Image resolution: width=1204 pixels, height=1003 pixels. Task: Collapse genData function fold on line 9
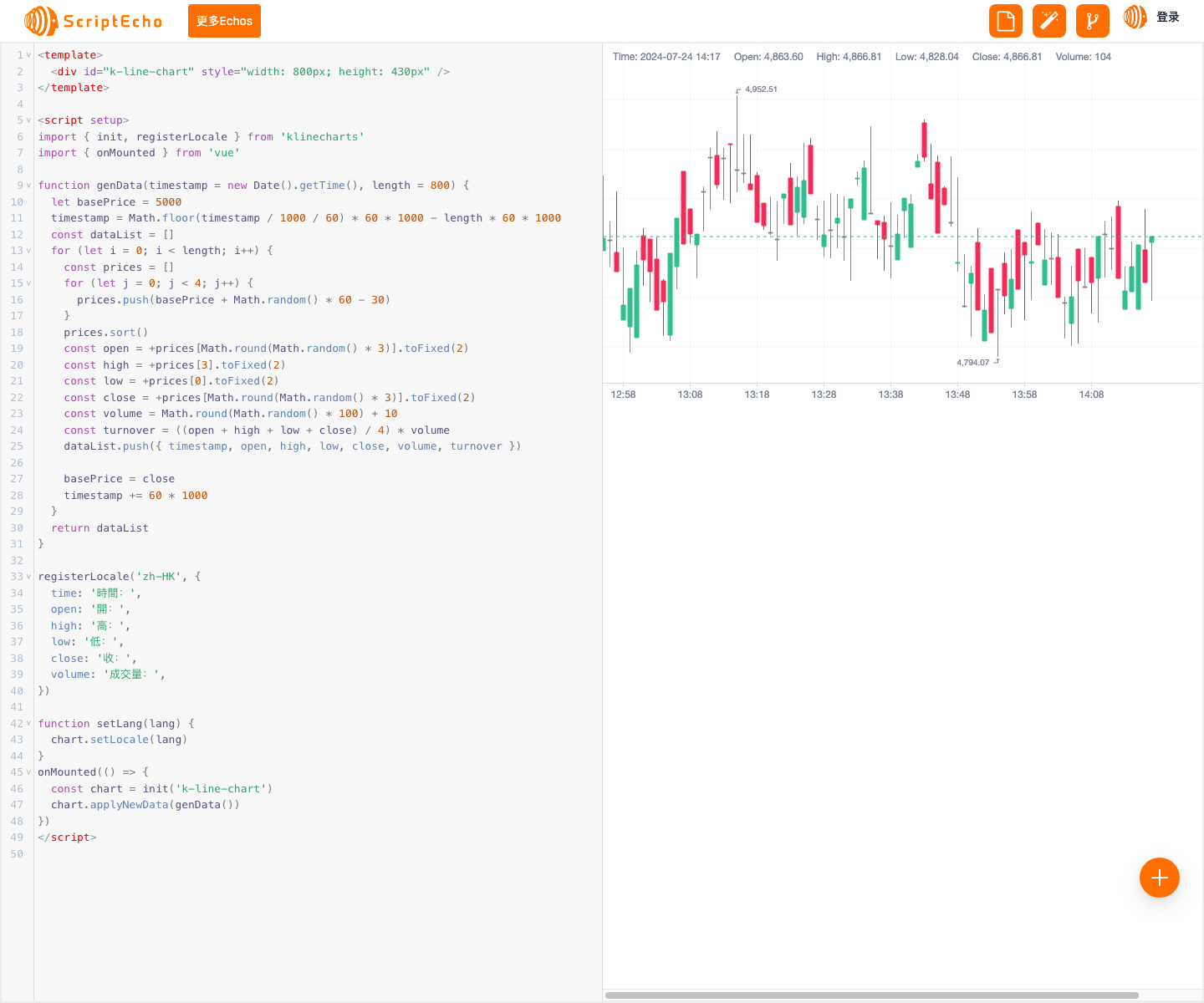click(x=28, y=186)
